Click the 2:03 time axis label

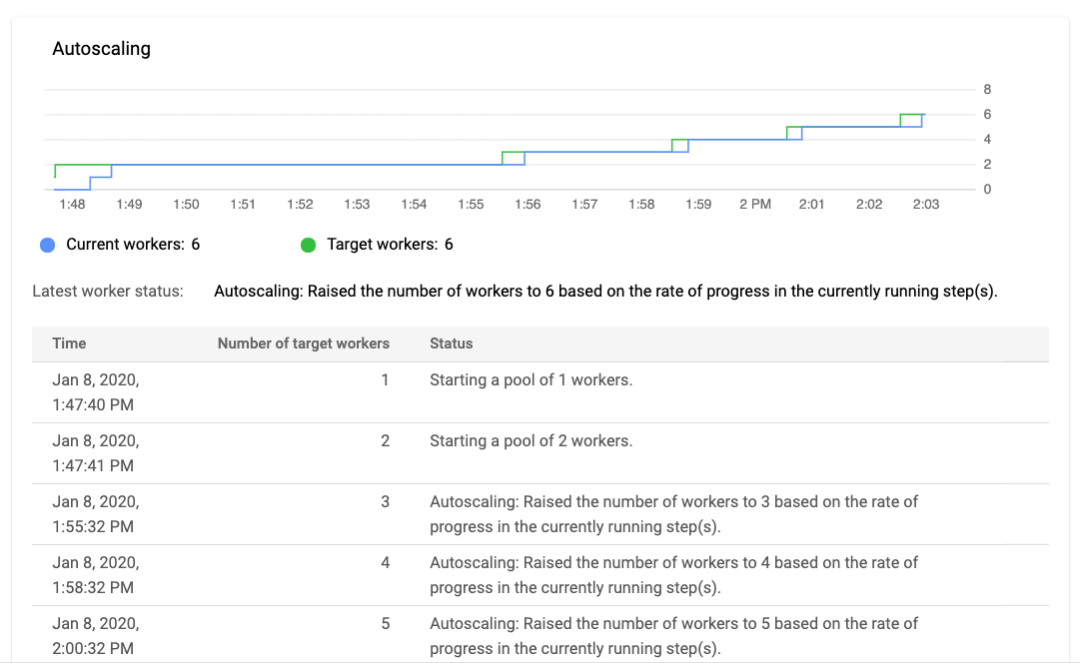926,204
